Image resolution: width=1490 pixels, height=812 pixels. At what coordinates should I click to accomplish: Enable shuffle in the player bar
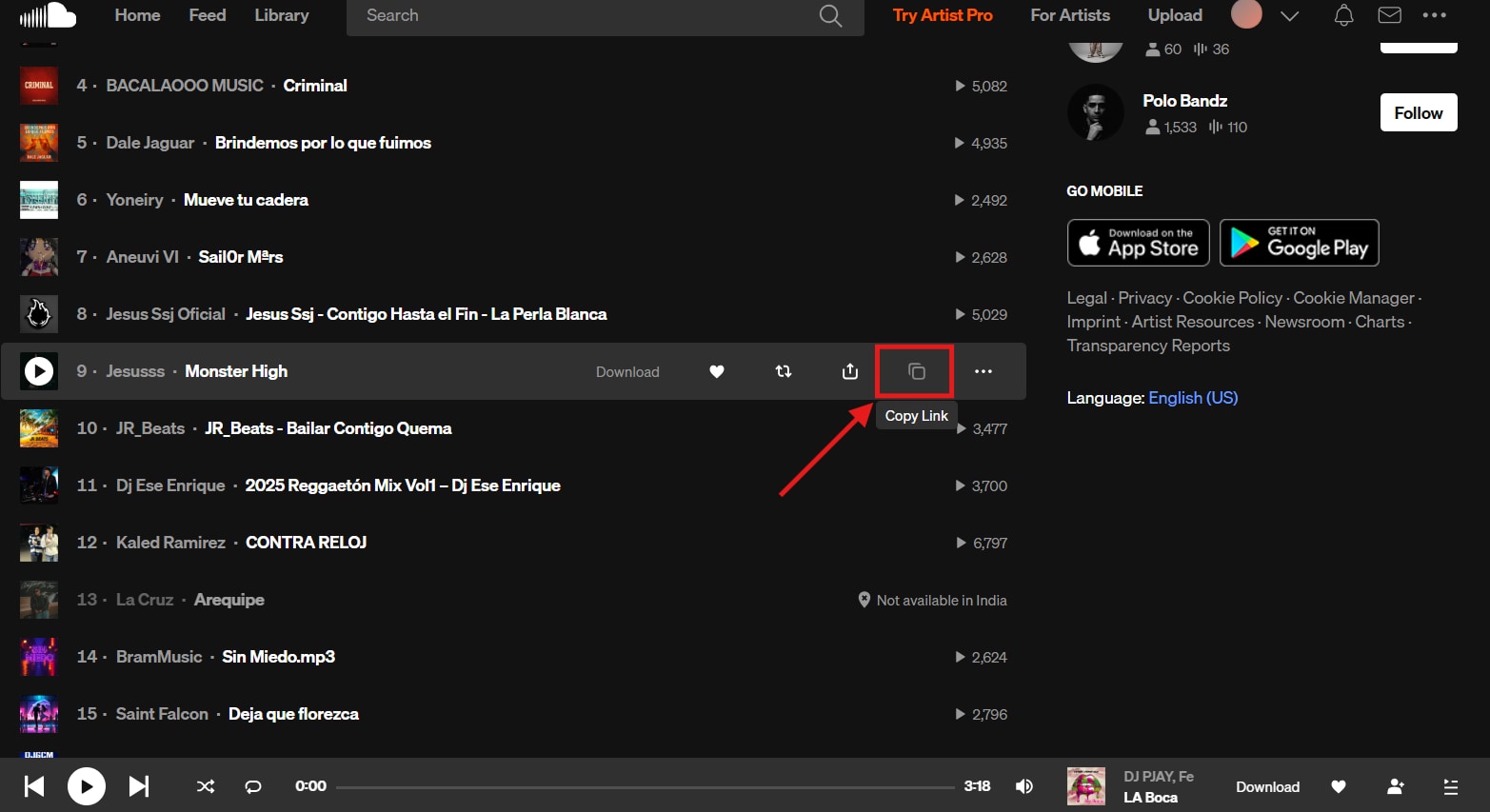pyautogui.click(x=205, y=785)
